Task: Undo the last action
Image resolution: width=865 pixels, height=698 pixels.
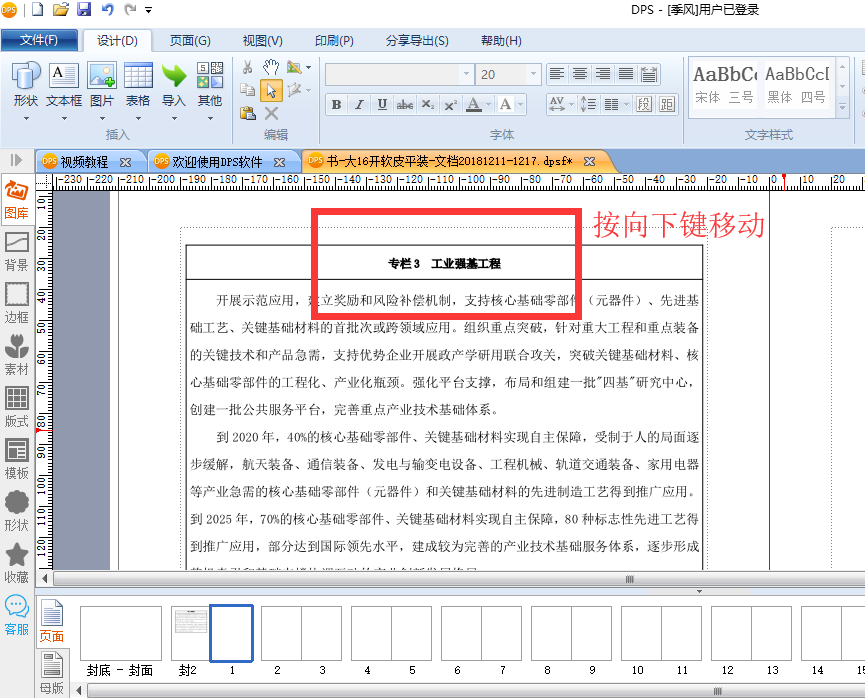Action: [108, 9]
